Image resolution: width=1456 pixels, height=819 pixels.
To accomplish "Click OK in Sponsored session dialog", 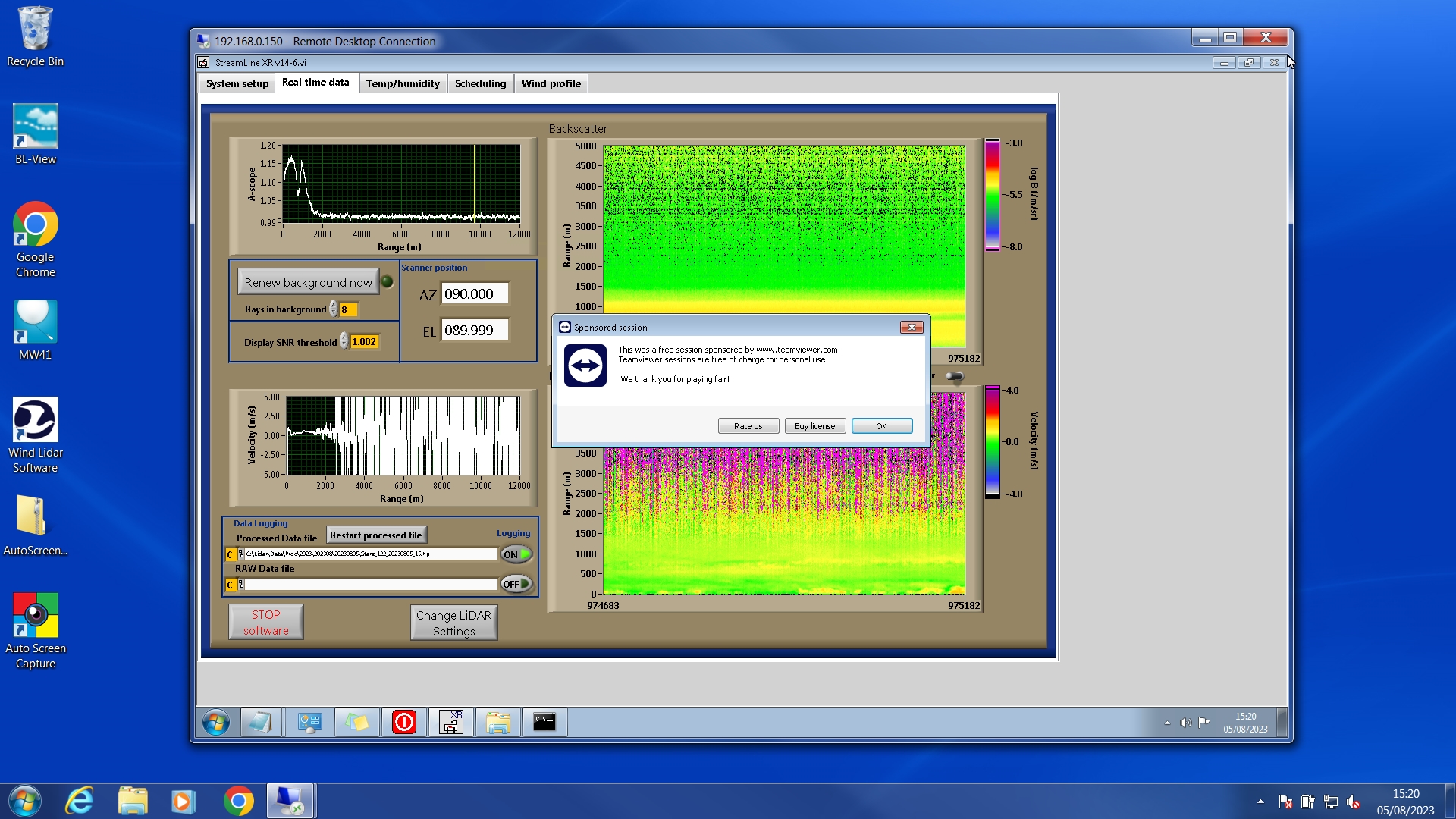I will [881, 426].
